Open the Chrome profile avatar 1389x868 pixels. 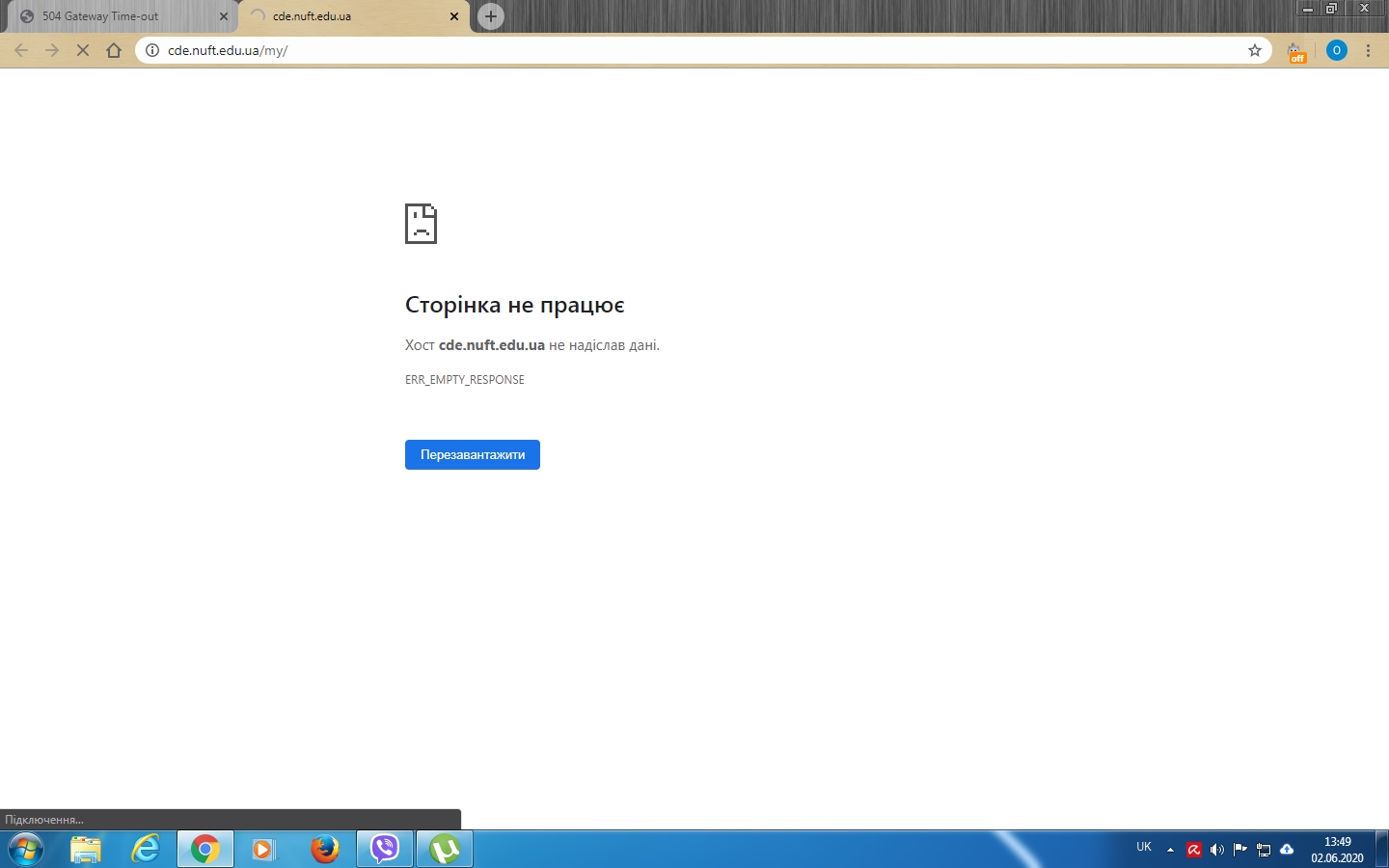click(1336, 50)
